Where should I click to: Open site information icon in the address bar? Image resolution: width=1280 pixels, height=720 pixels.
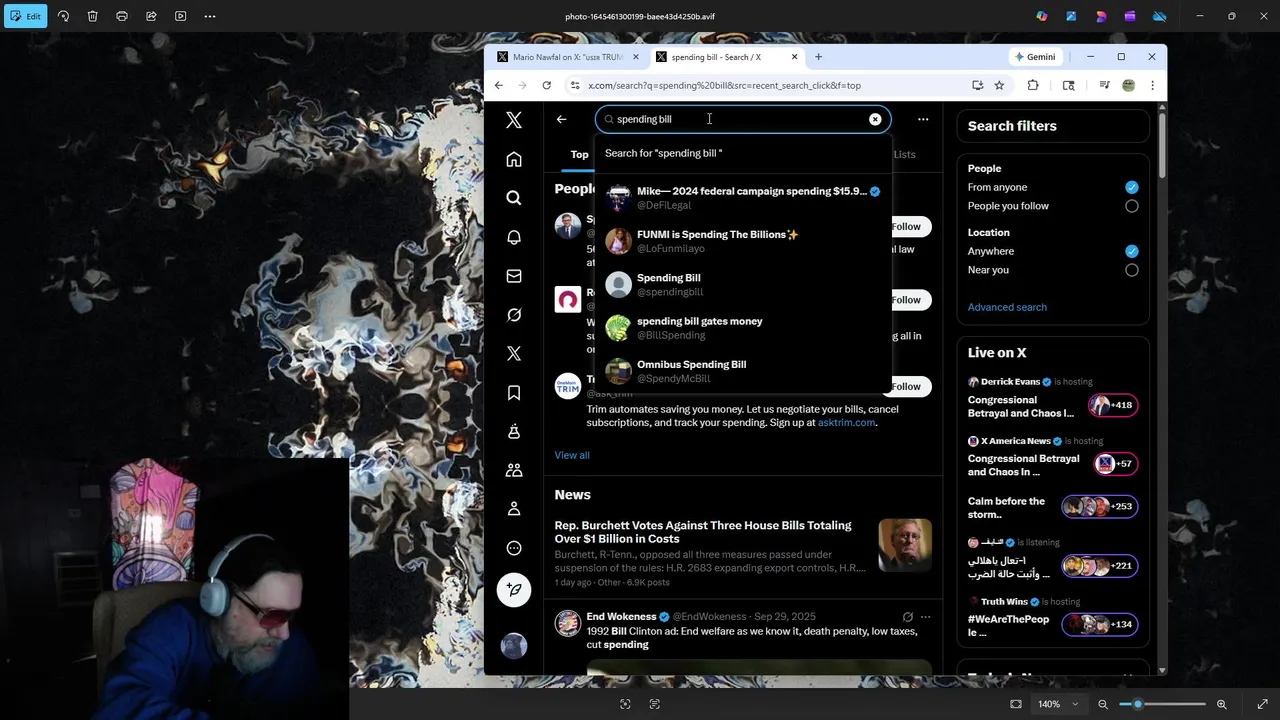click(574, 85)
